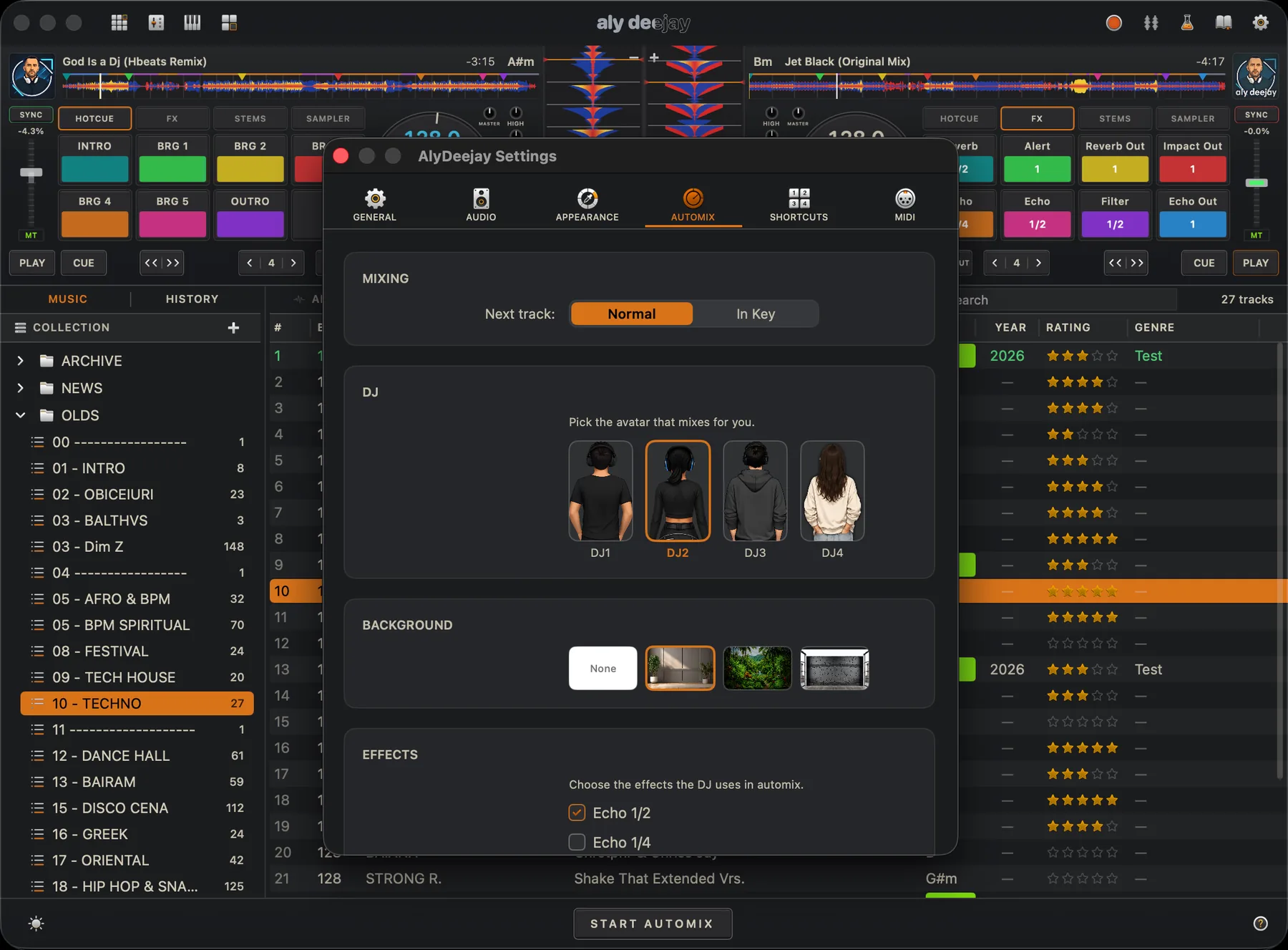Viewport: 1288px width, 950px height.
Task: Open the HISTORY tab in browser
Action: click(192, 299)
